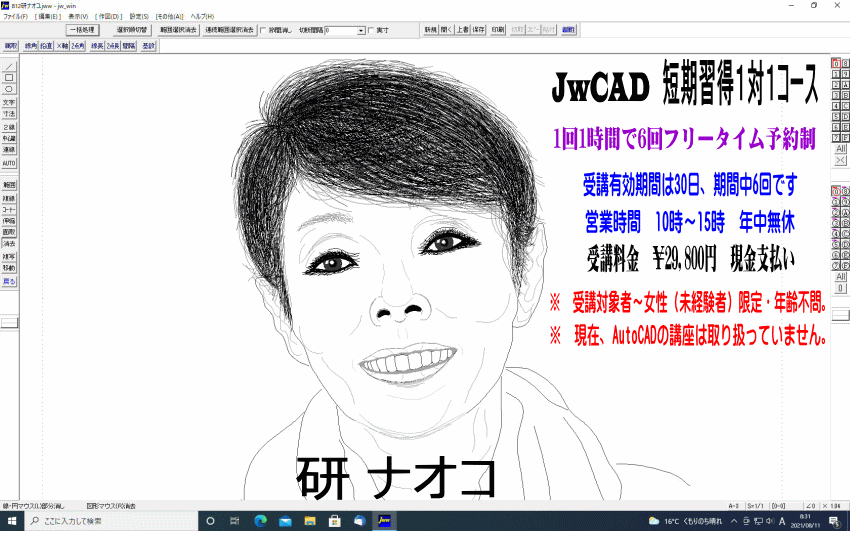Click the 保存 save button

point(478,30)
